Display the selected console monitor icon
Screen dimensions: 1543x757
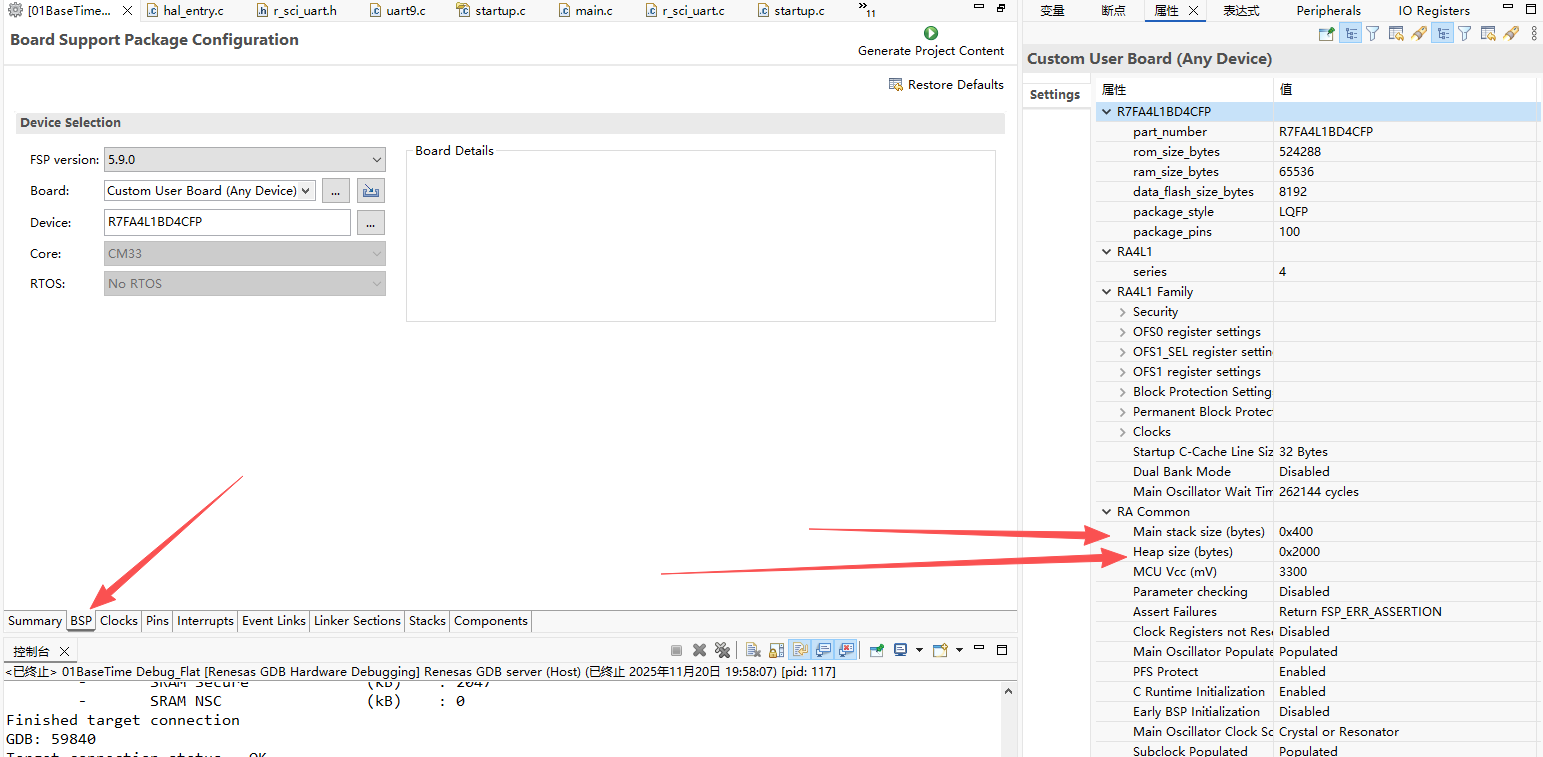[901, 650]
